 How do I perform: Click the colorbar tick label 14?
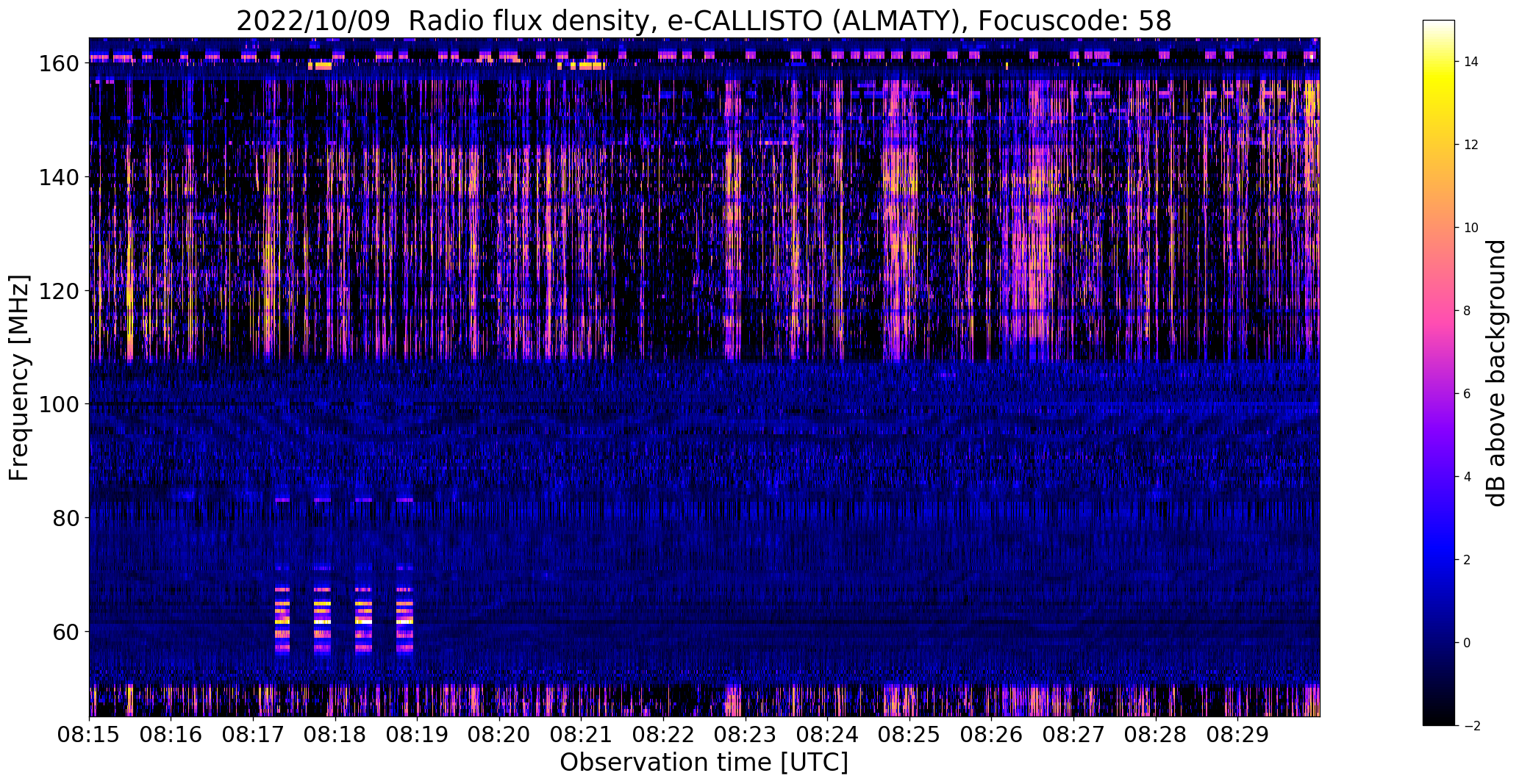(1471, 62)
